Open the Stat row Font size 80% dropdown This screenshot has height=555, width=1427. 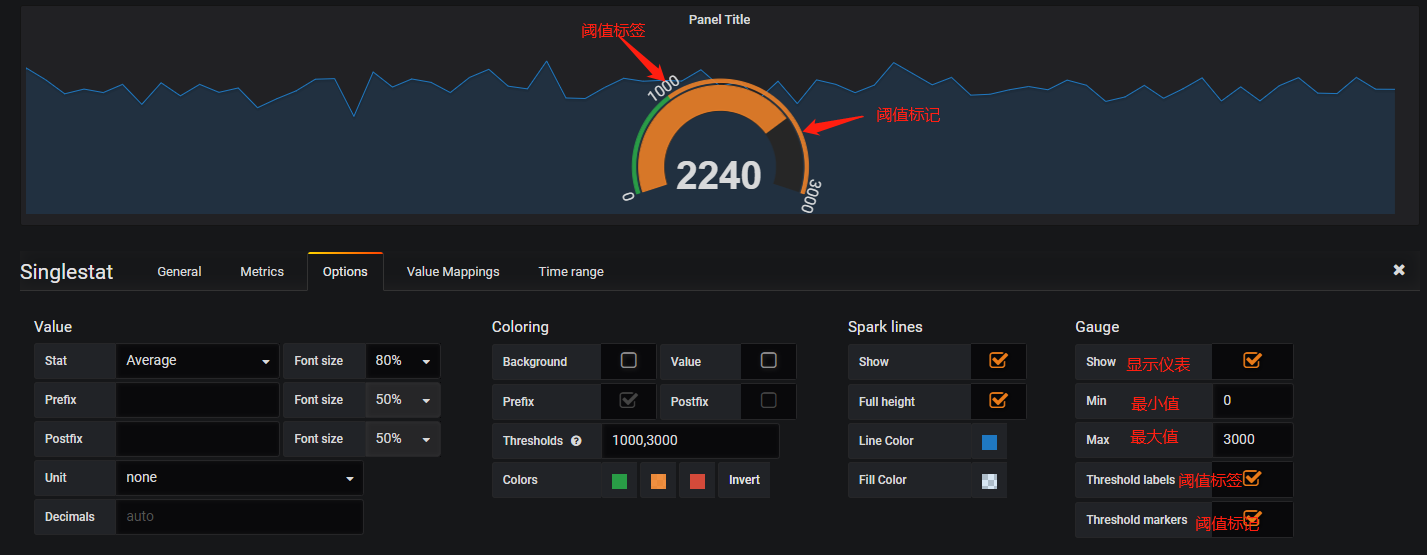click(403, 361)
